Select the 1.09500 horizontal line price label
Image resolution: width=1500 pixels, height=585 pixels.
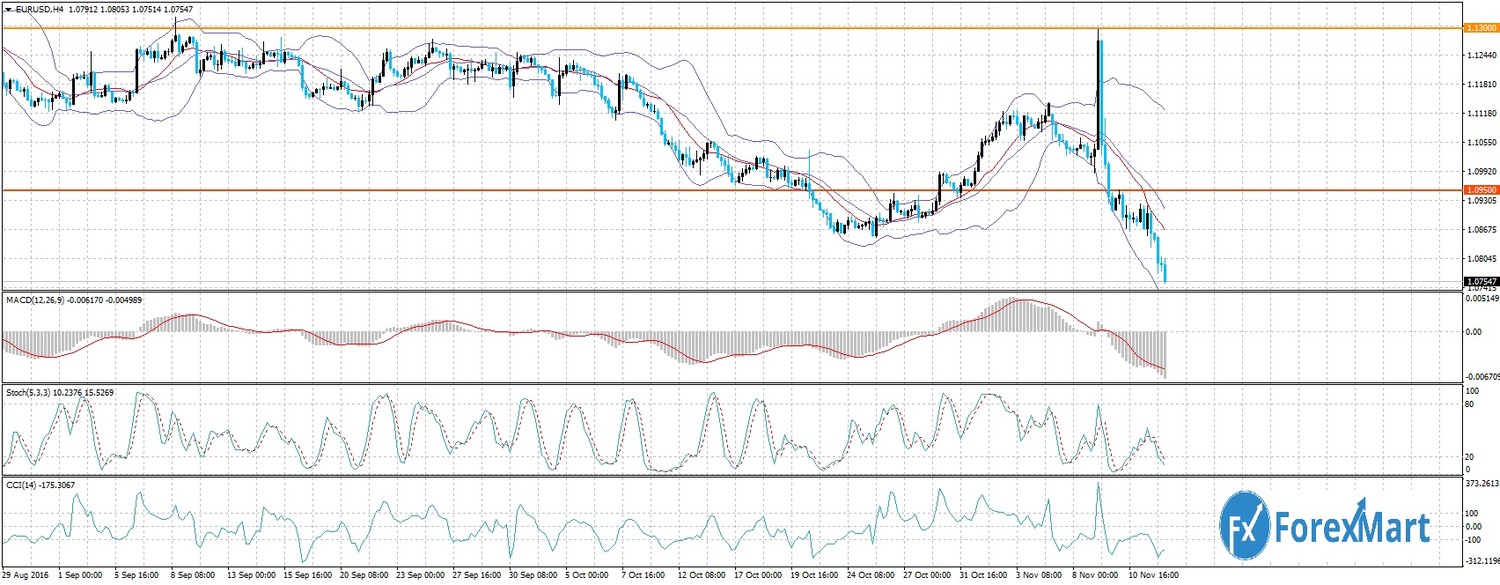(1479, 189)
